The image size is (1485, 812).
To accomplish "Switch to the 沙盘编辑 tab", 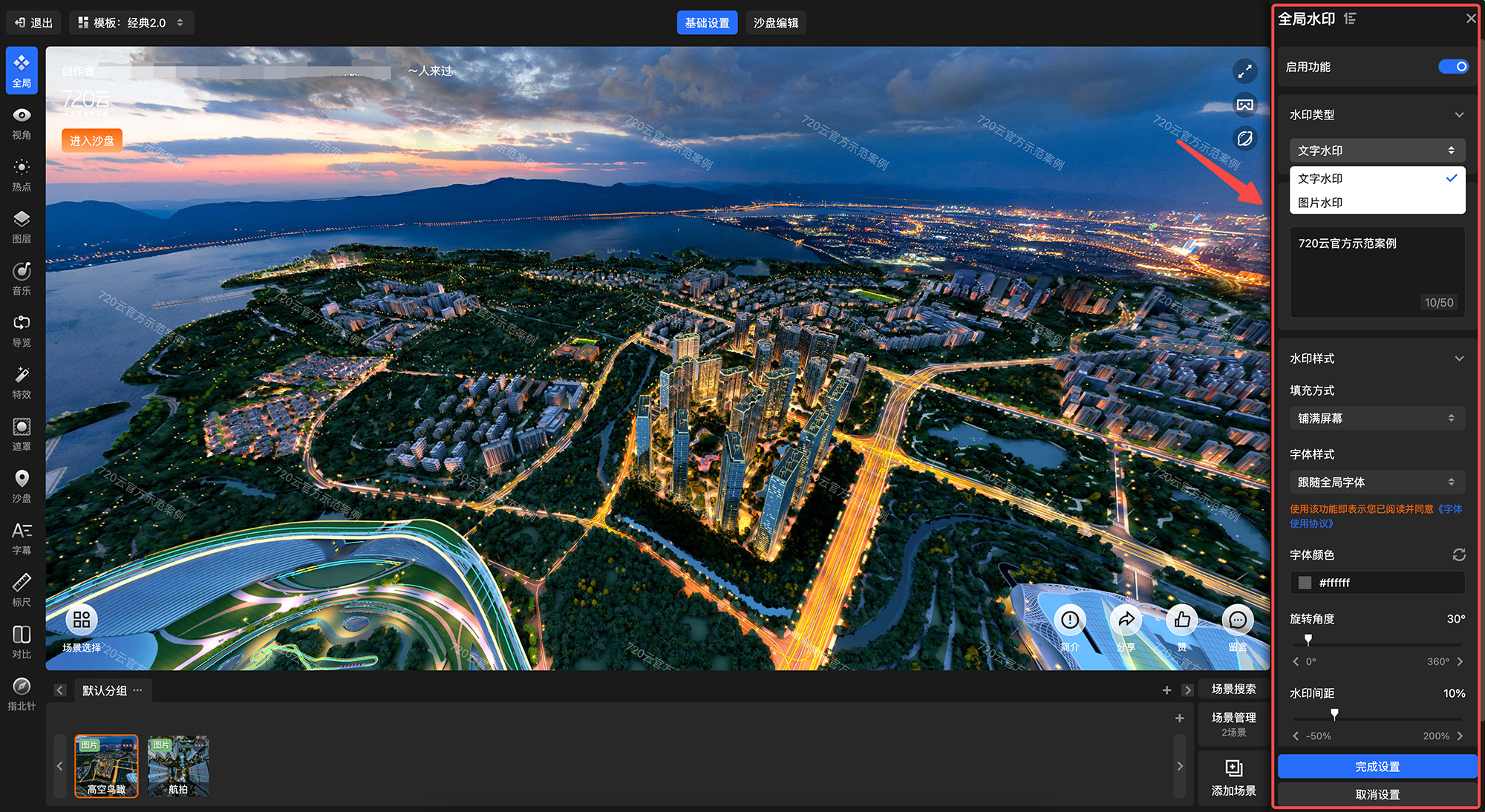I will 776,23.
